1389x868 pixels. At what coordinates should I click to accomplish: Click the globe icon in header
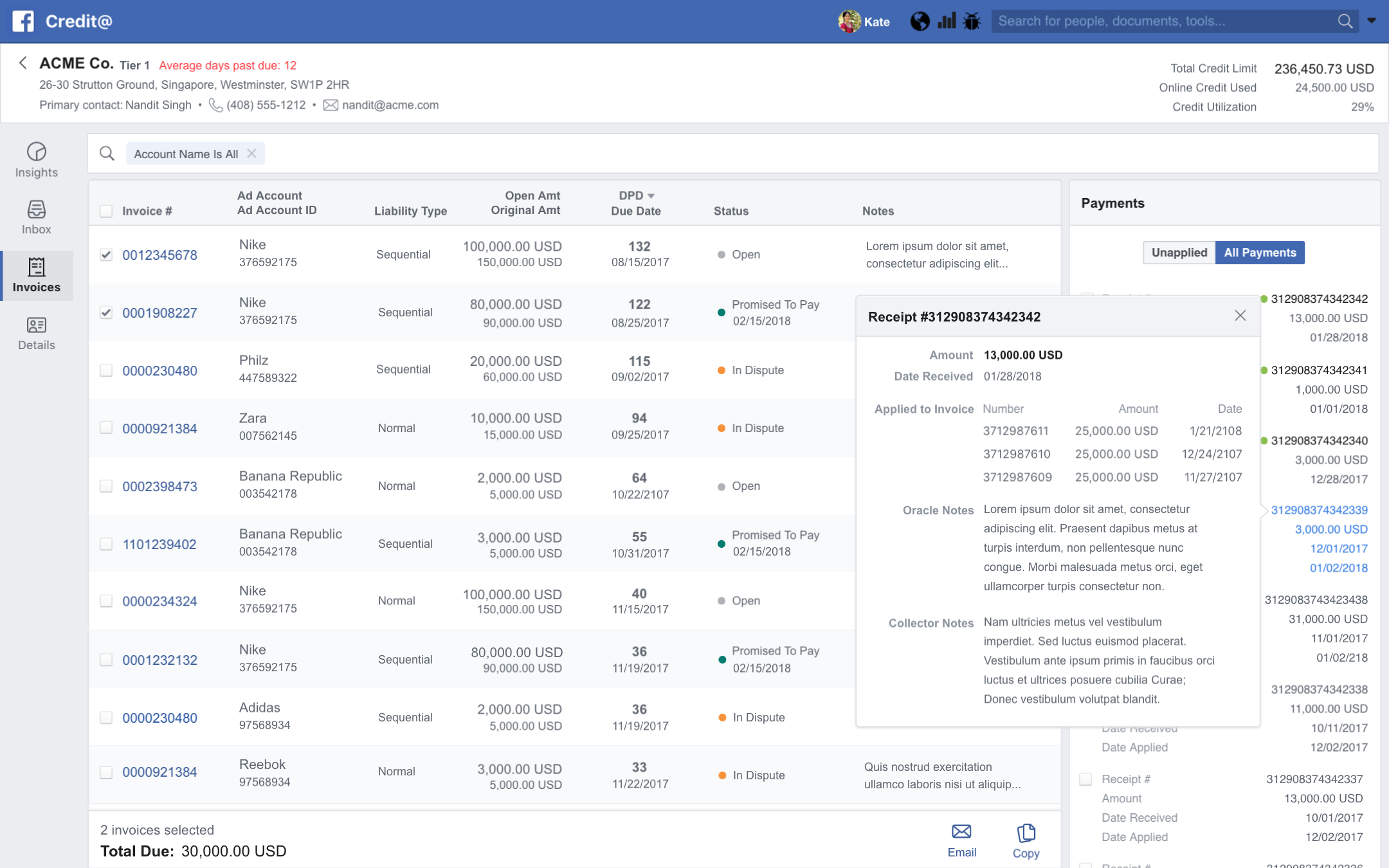[920, 21]
